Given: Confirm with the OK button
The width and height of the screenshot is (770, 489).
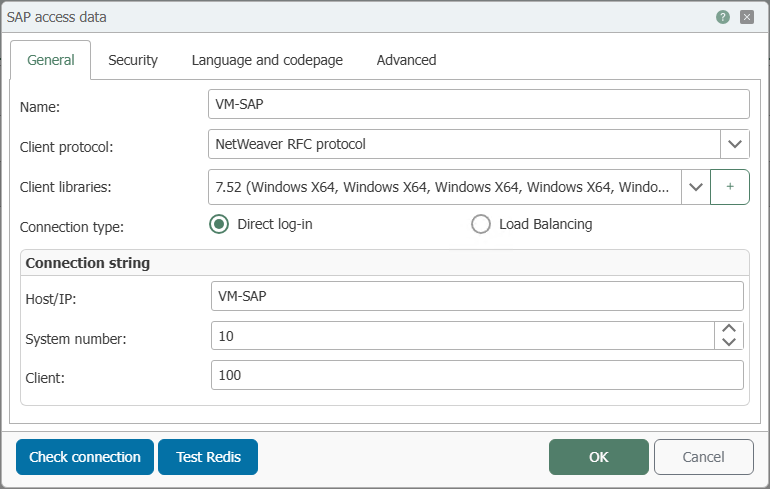Looking at the screenshot, I should click(x=599, y=457).
